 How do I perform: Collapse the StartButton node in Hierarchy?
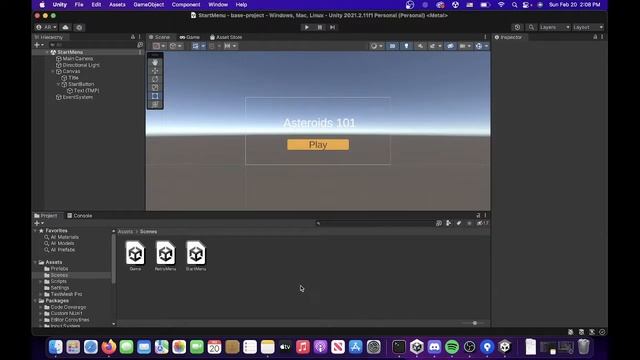tap(58, 84)
